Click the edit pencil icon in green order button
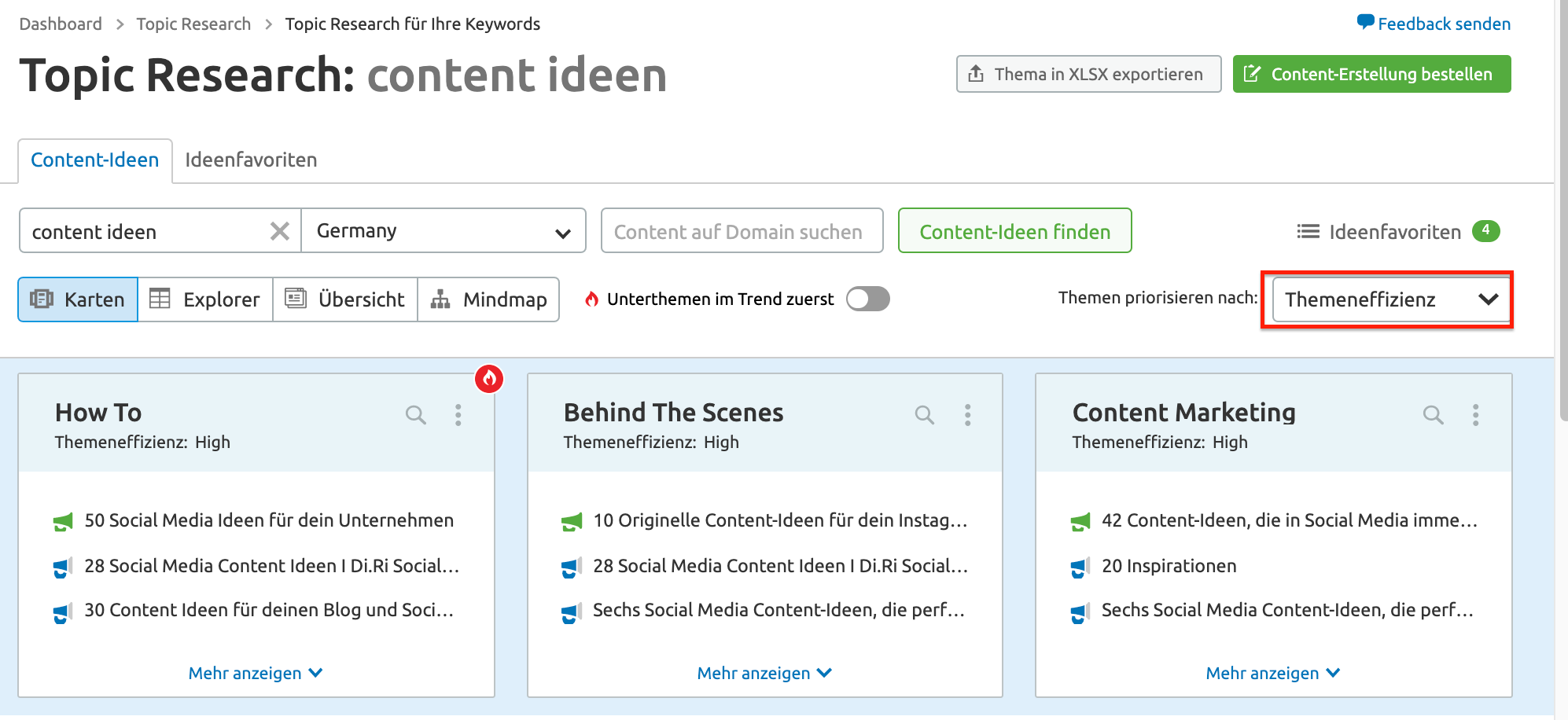This screenshot has width=1568, height=720. click(x=1252, y=74)
